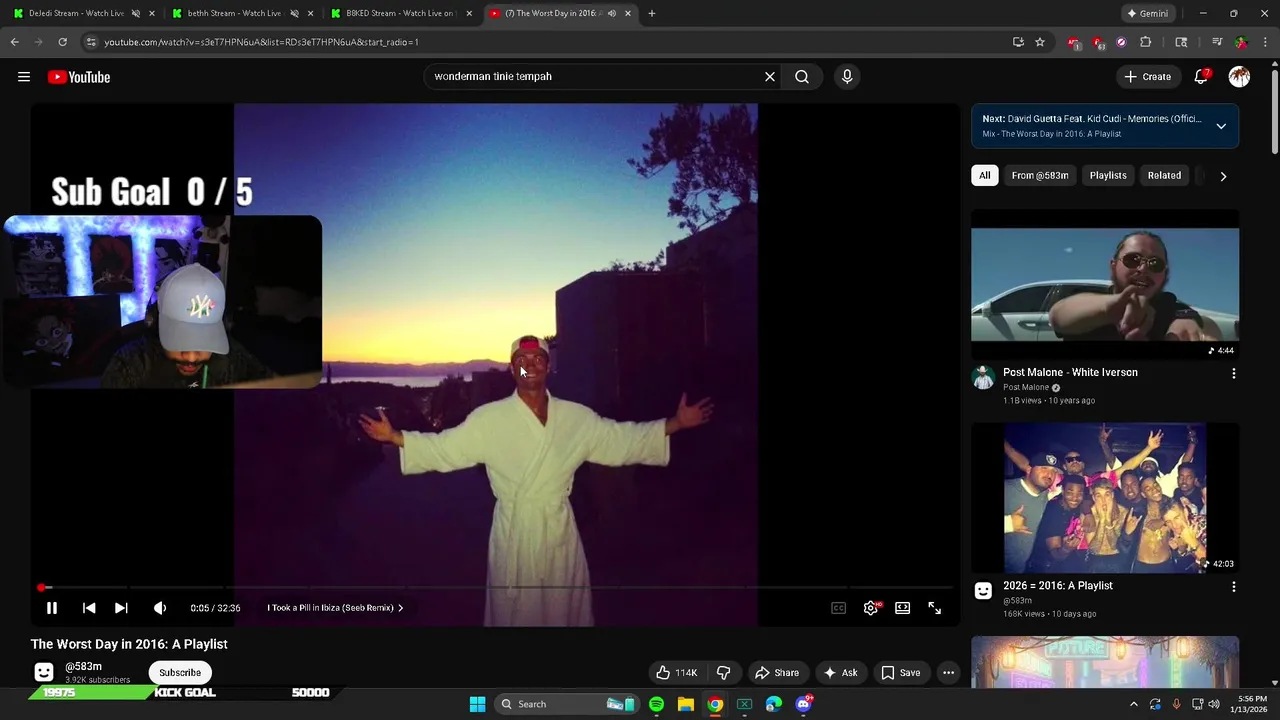Image resolution: width=1280 pixels, height=720 pixels.
Task: Select the Related filter chip
Action: [x=1164, y=176]
